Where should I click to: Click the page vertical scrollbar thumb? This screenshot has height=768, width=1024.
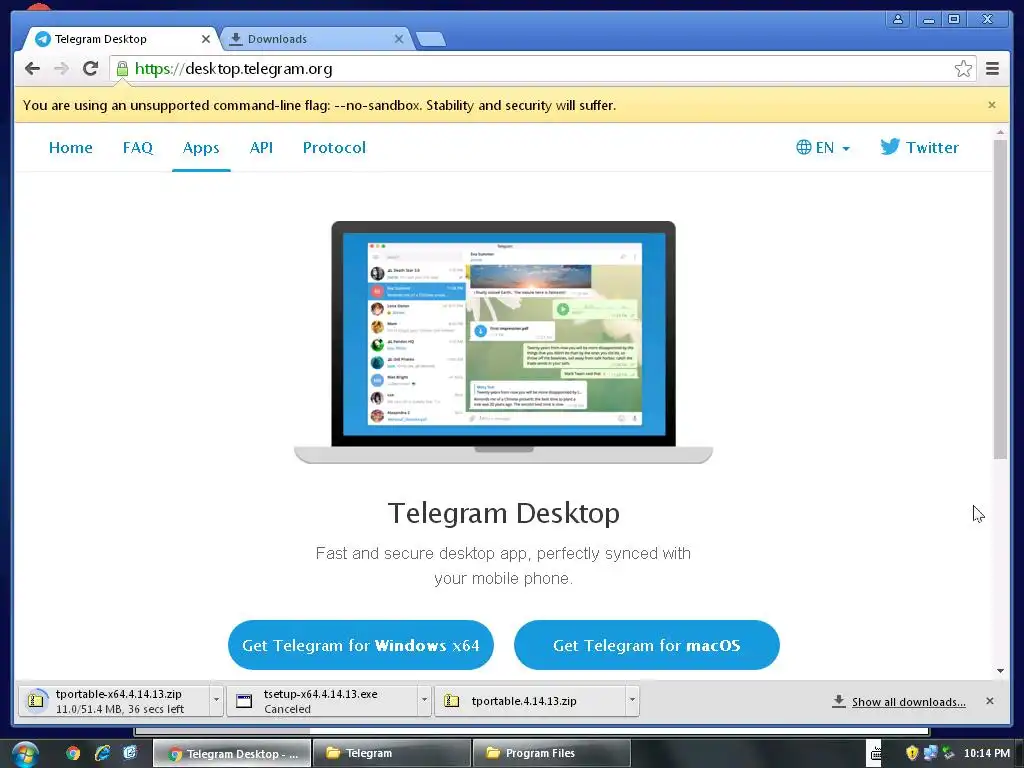(x=1000, y=299)
